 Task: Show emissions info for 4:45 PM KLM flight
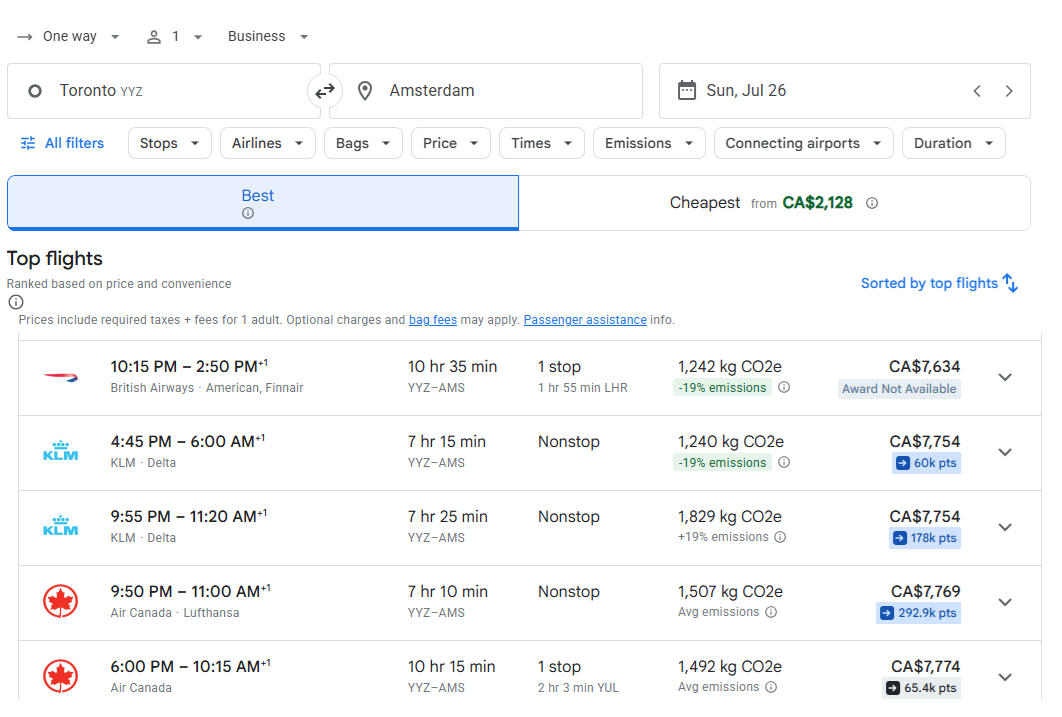784,462
